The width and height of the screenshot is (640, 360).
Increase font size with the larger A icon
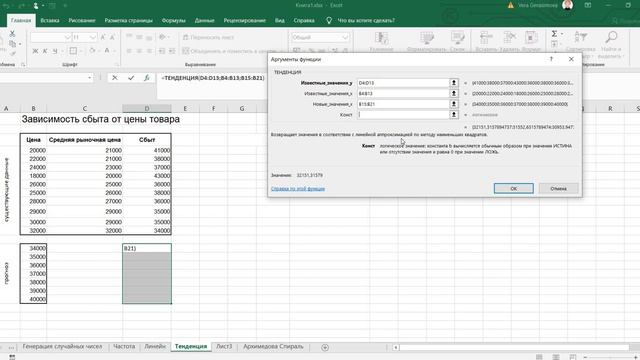[103, 38]
